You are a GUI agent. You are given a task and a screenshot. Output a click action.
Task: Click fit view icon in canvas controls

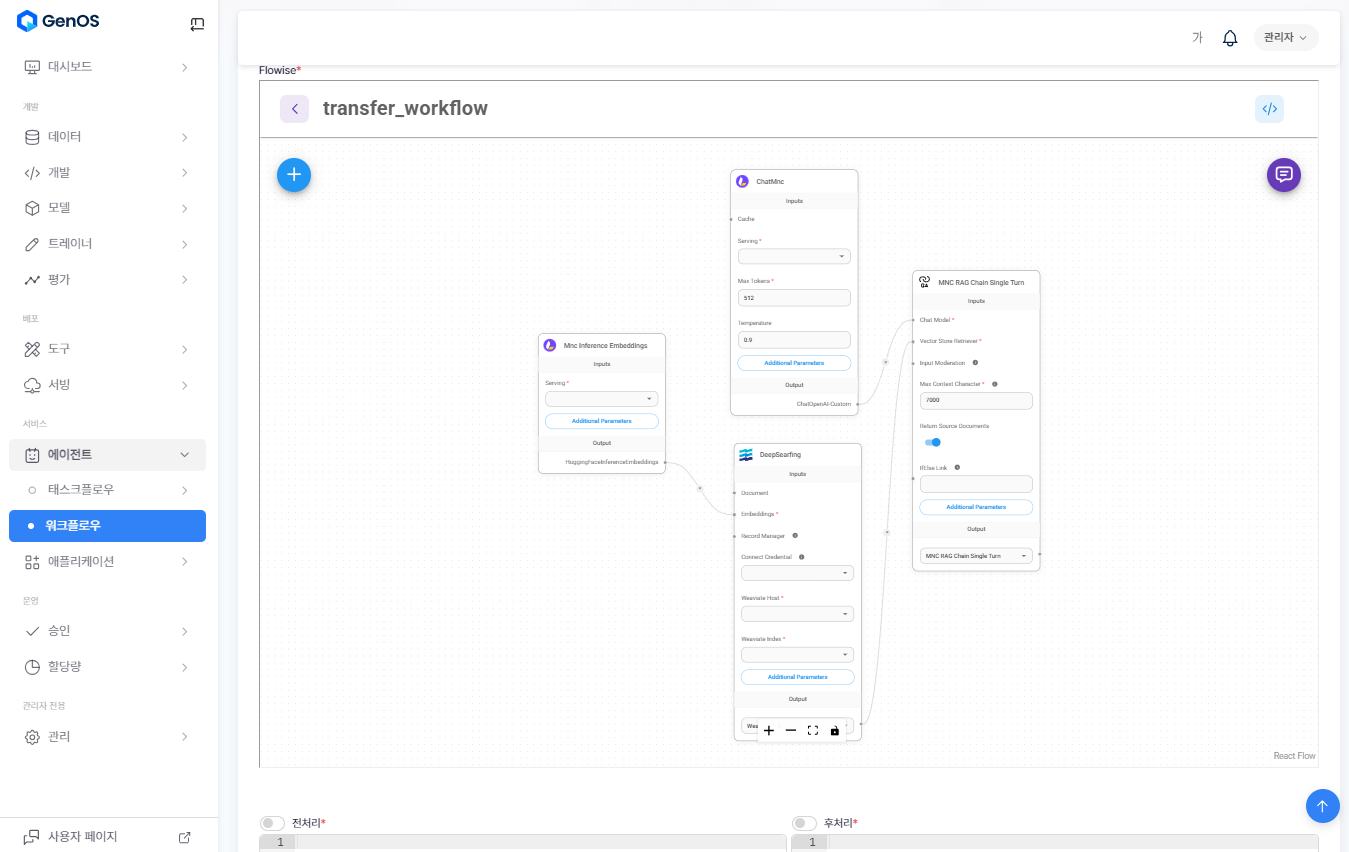pos(813,731)
